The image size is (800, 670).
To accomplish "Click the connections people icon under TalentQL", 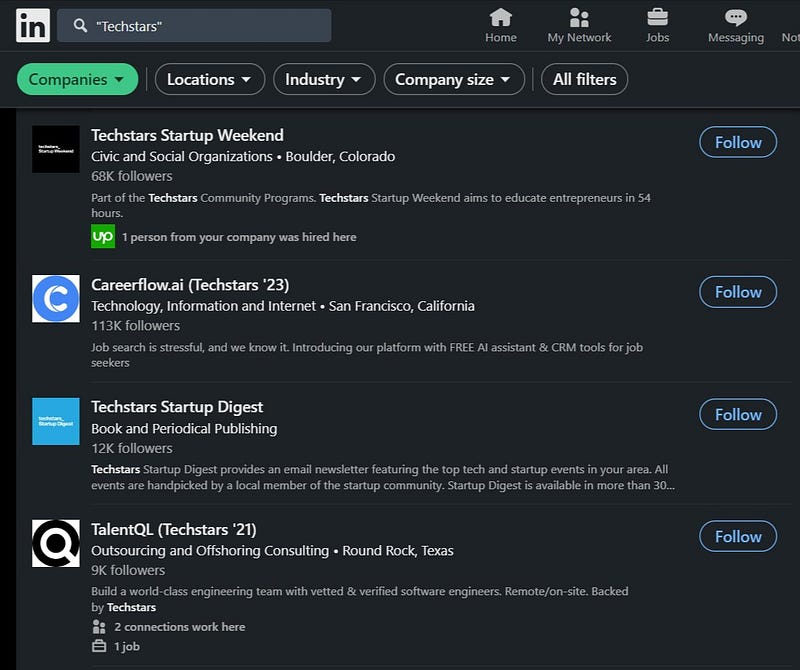I will coord(99,627).
